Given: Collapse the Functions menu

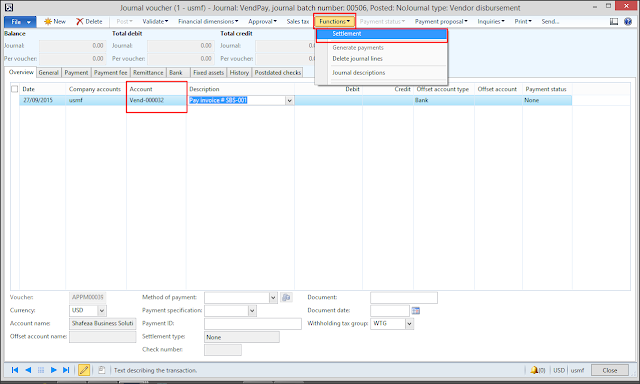Looking at the screenshot, I should coord(334,22).
